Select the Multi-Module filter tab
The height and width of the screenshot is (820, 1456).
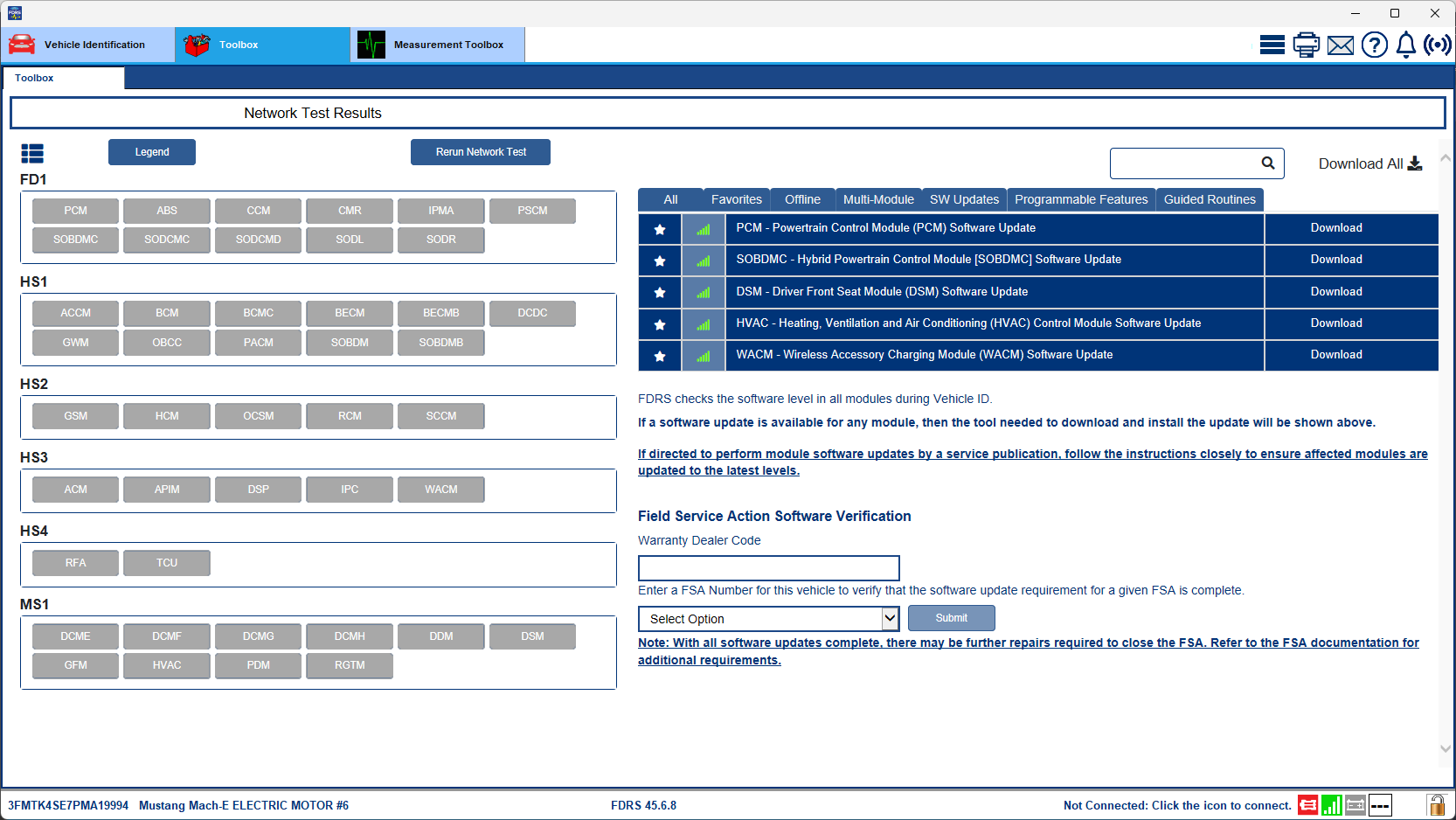[x=878, y=199]
